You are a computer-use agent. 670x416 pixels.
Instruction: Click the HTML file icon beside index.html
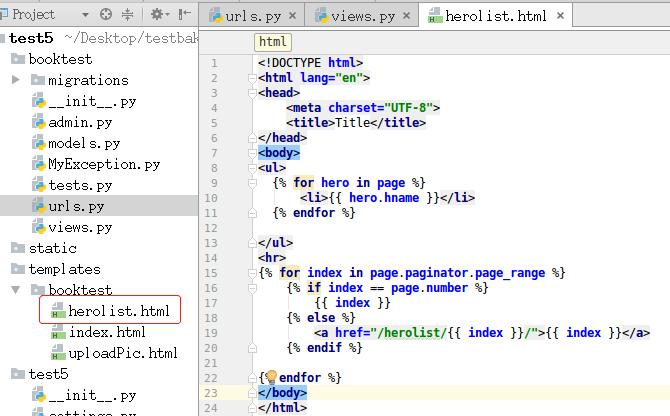click(x=58, y=332)
